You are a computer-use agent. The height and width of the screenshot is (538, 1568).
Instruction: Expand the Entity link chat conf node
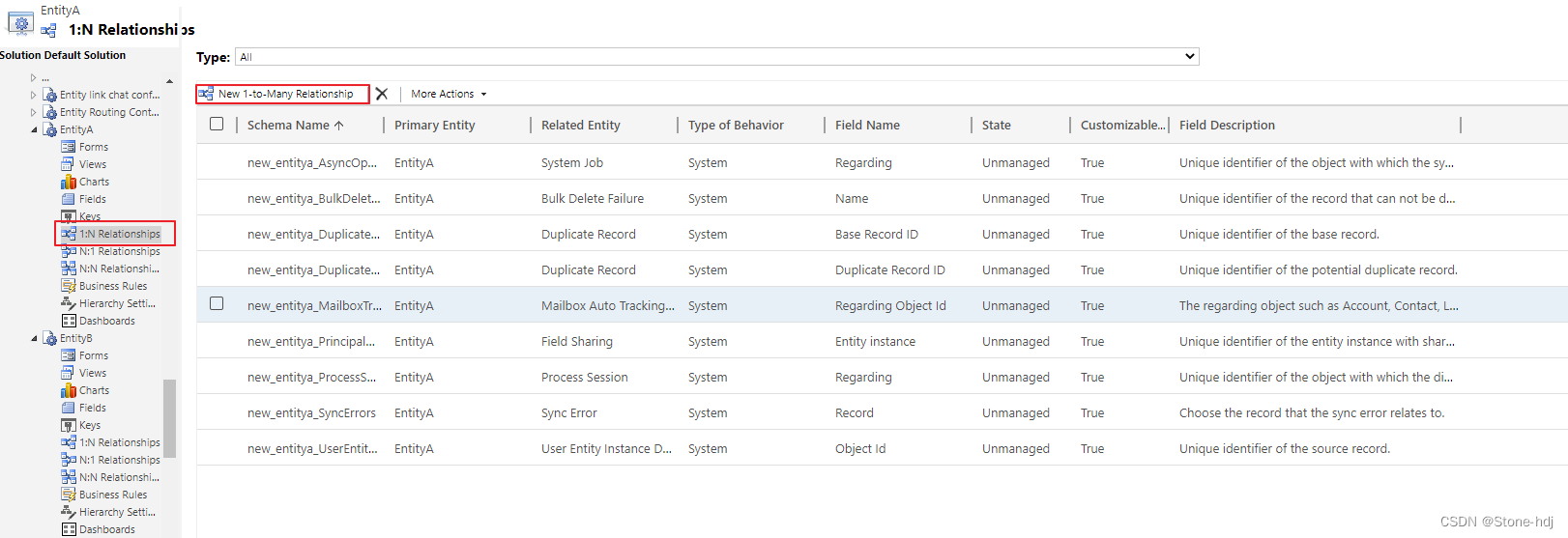34,95
